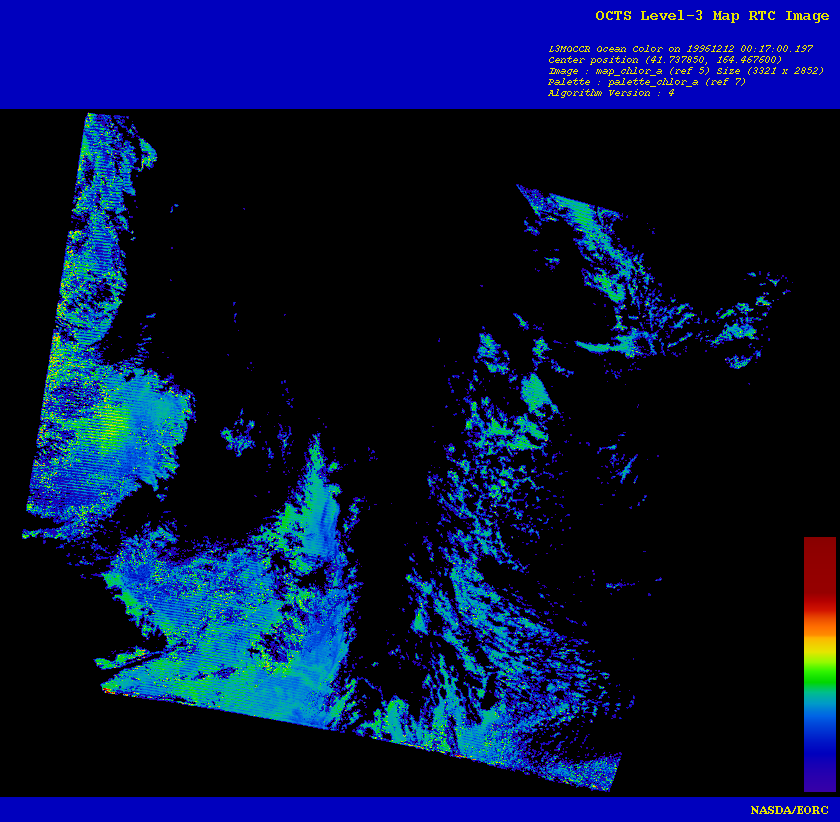
Task: Click the "L3MOCCR Ocean Color on 19961212" line
Action: [680, 49]
